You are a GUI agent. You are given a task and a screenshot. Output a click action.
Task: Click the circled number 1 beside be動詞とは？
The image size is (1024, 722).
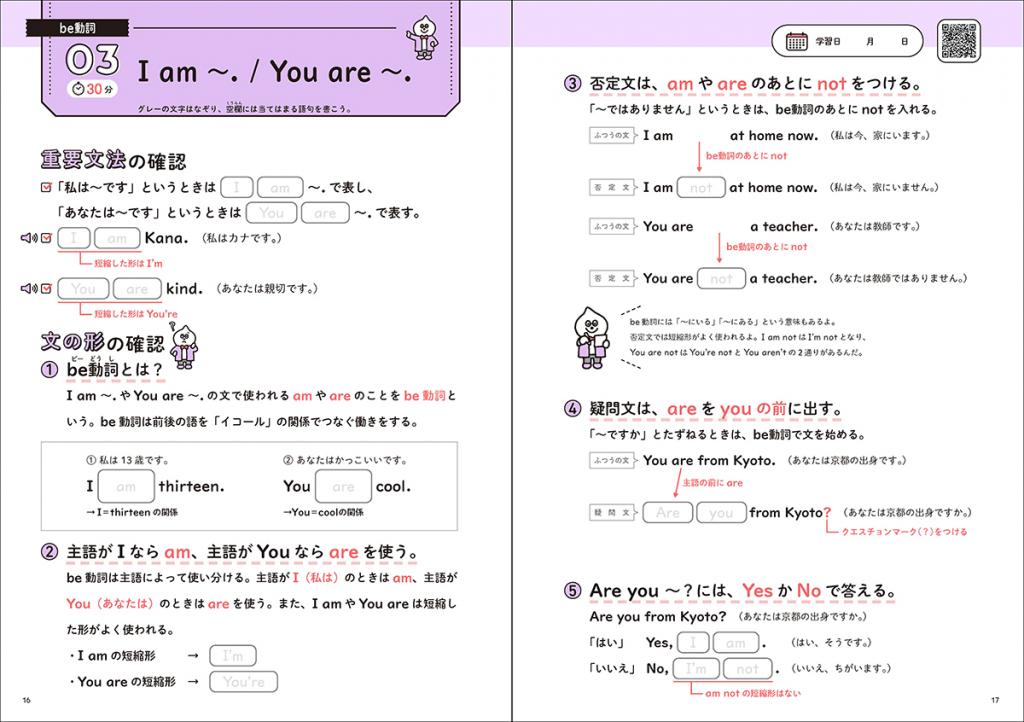tap(50, 370)
